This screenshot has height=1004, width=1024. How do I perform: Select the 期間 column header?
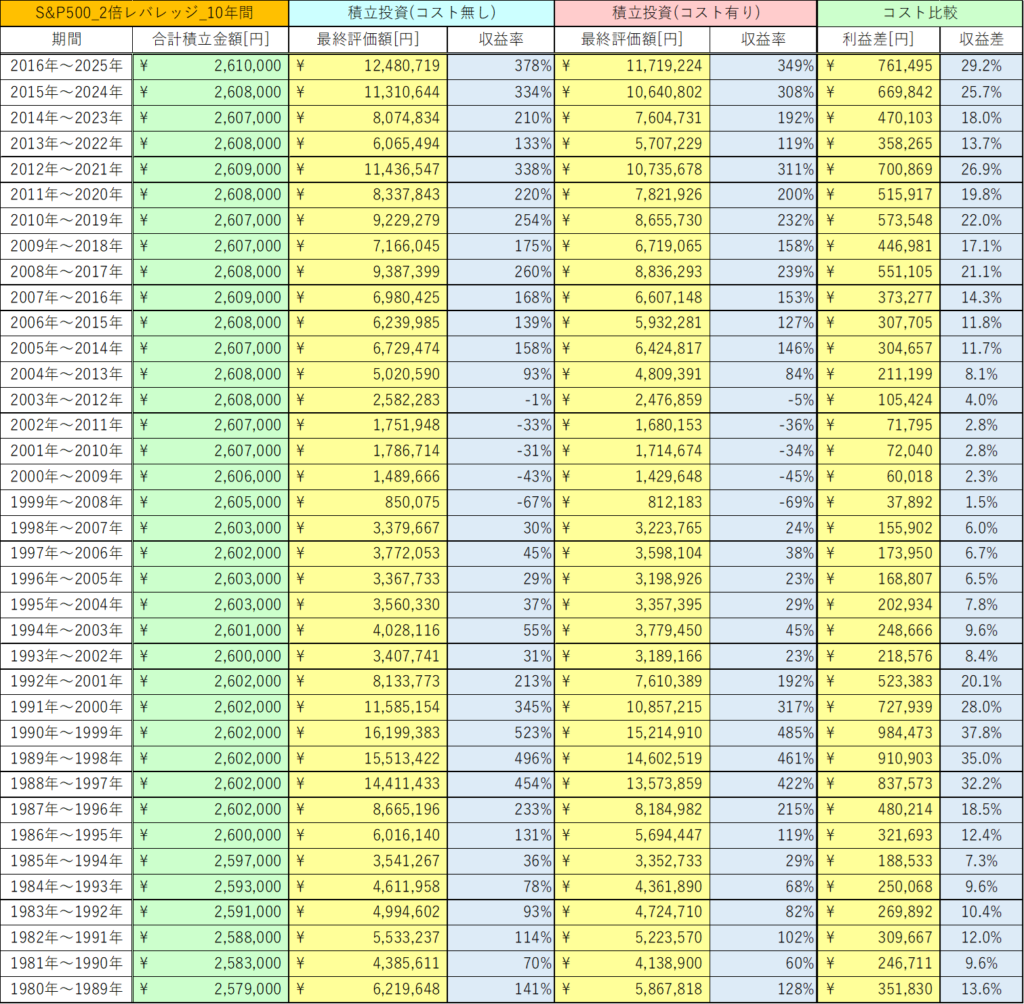[x=66, y=40]
